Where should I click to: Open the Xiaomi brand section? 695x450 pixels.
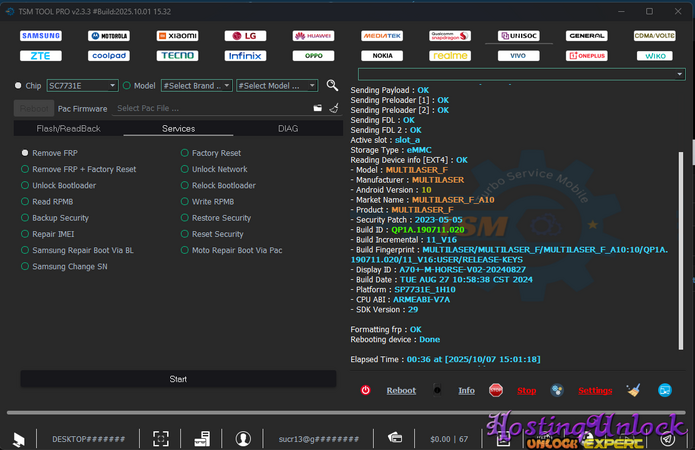click(176, 36)
